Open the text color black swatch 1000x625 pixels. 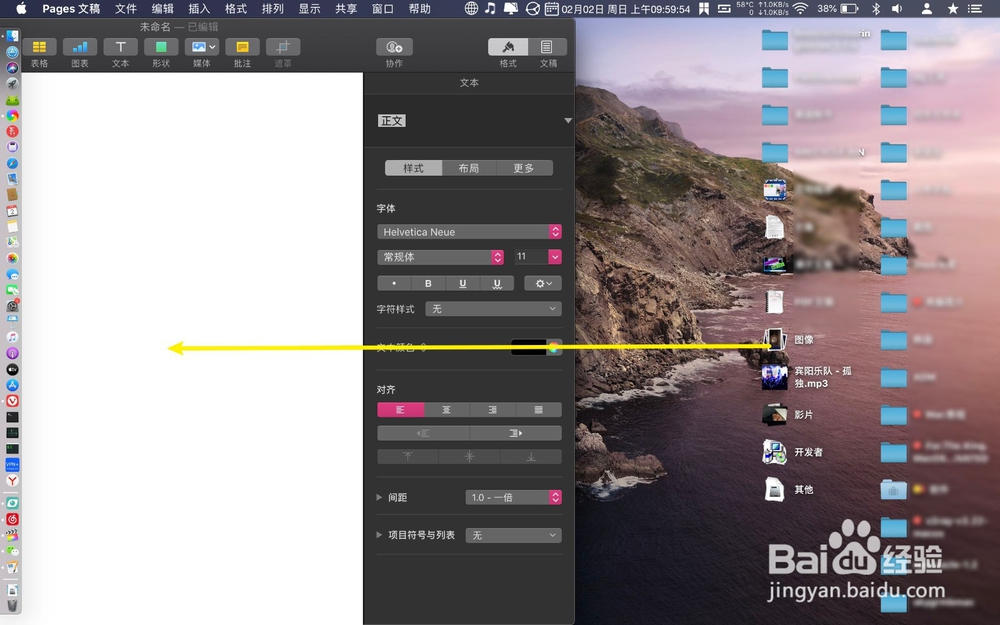click(x=529, y=348)
